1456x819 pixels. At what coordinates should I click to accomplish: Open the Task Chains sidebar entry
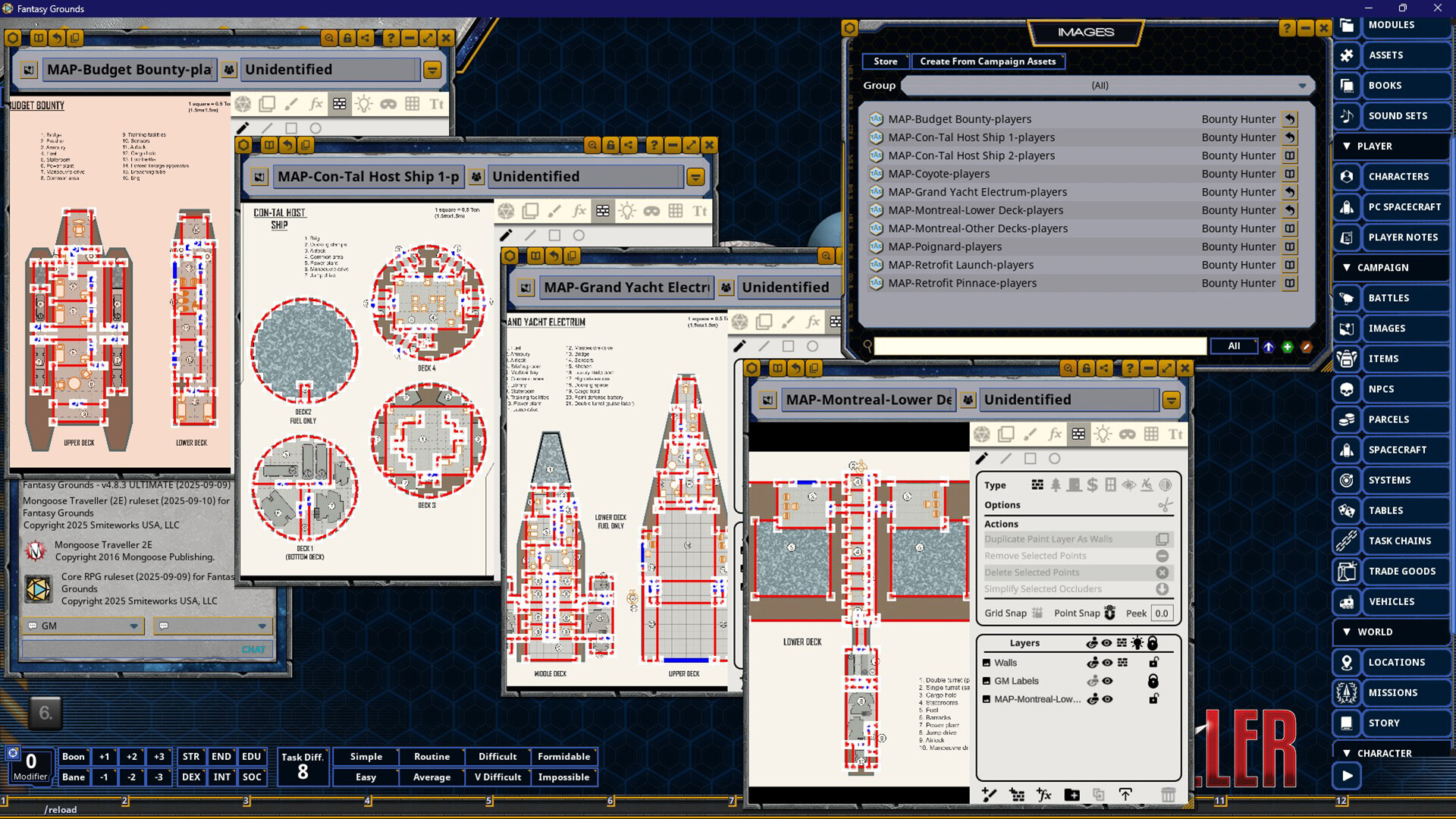[x=1399, y=541]
